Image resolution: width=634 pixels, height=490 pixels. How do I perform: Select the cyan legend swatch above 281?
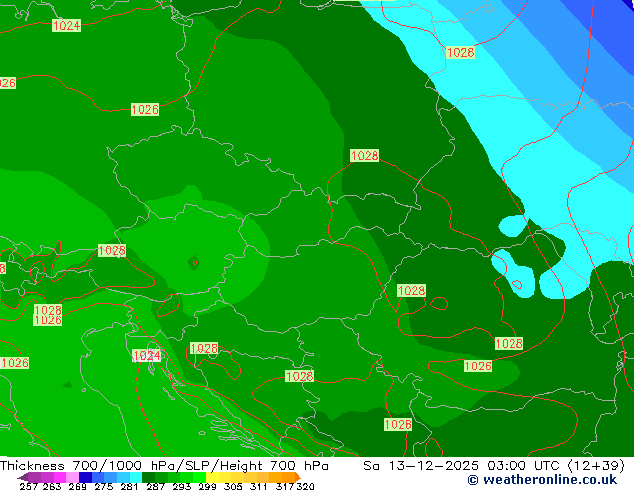[x=136, y=477]
